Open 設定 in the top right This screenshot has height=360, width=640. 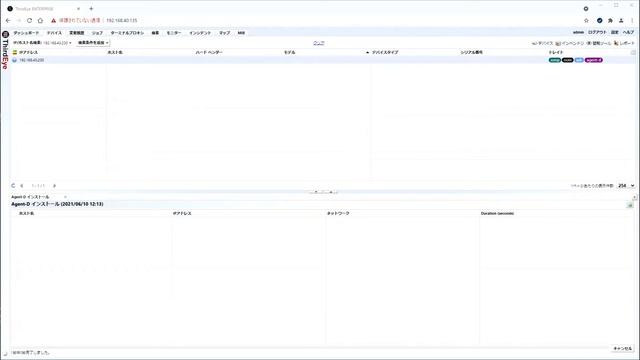(615, 32)
